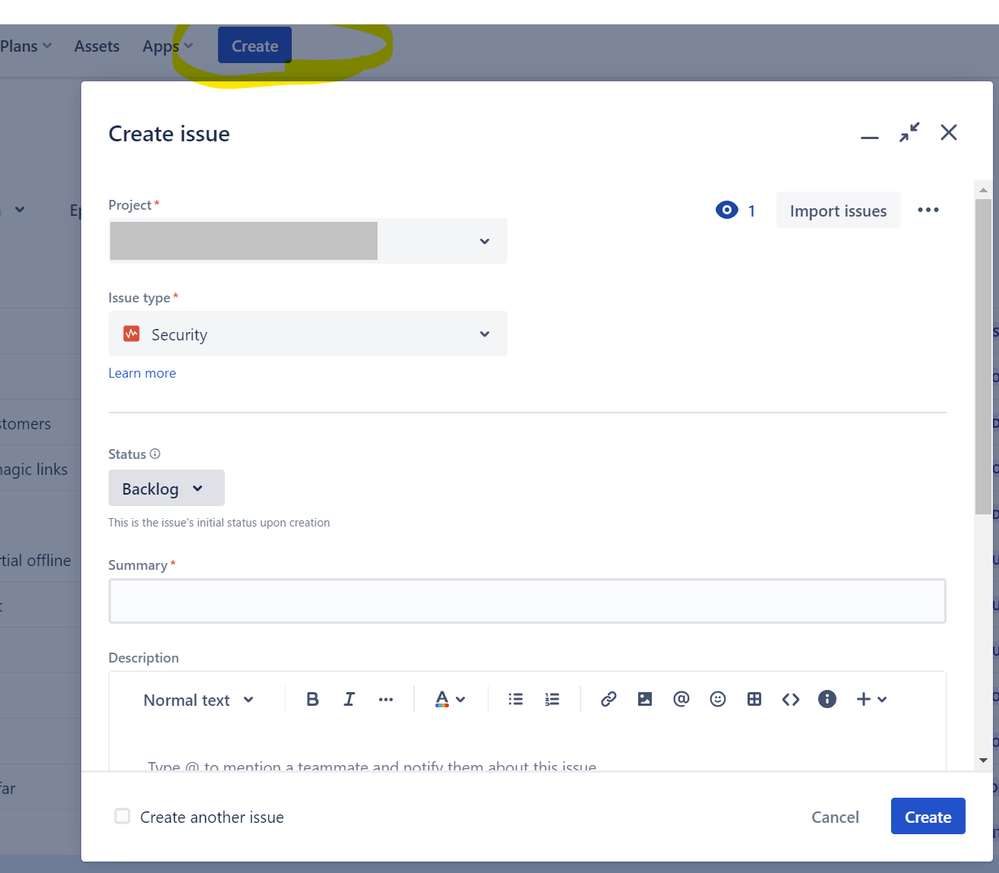Image resolution: width=999 pixels, height=873 pixels.
Task: Insert a bullet list
Action: tap(515, 699)
